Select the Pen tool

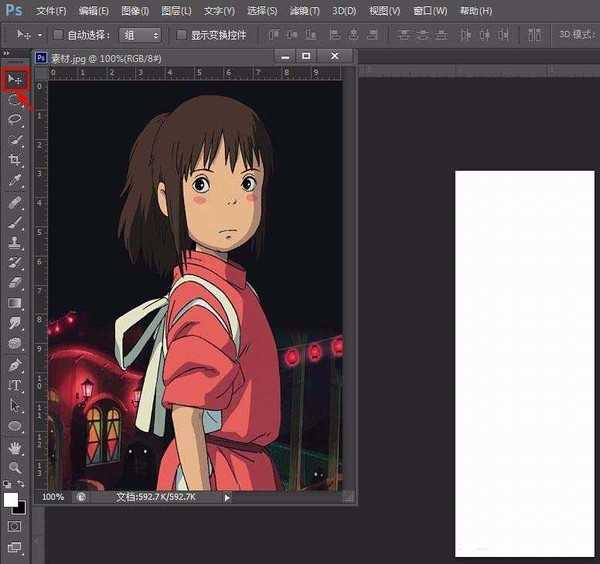[15, 365]
